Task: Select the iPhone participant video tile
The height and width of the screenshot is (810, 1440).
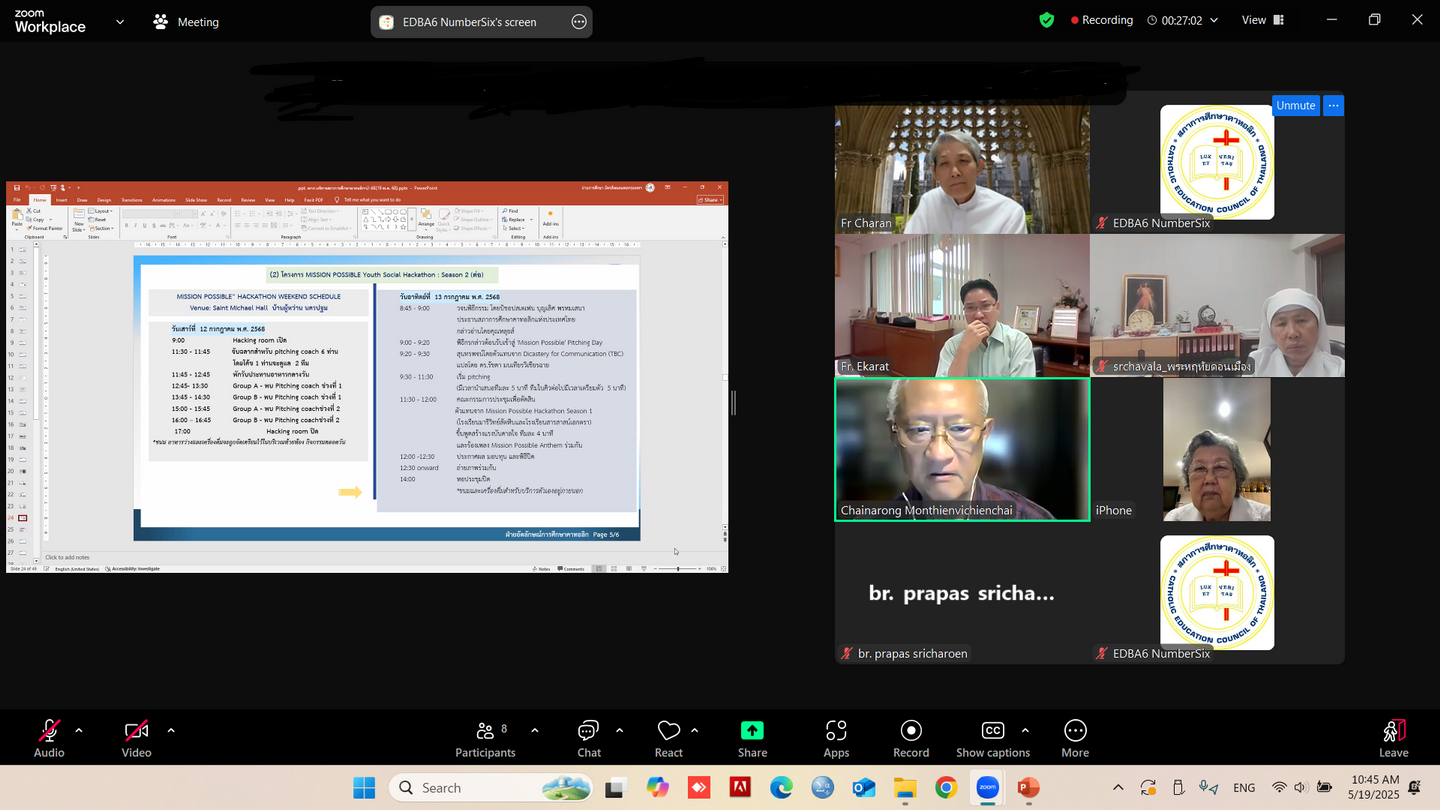Action: coord(1217,449)
